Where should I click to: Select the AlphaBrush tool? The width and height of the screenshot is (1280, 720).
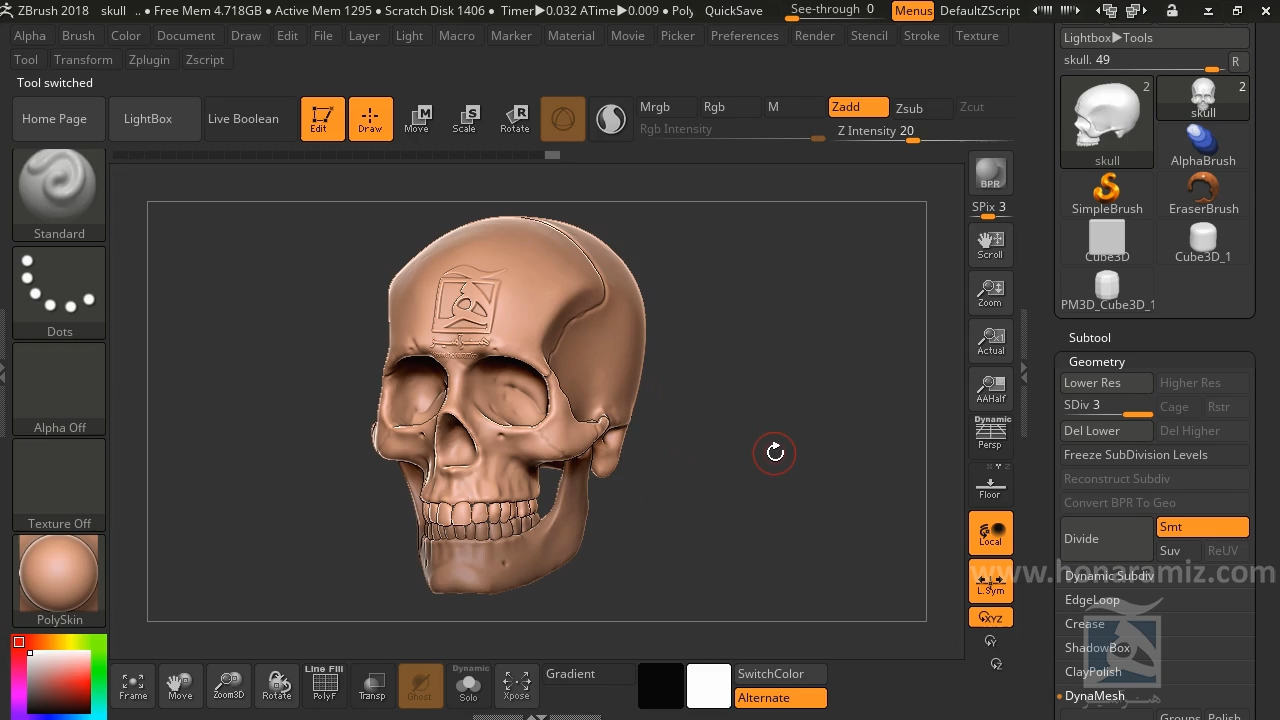point(1203,146)
